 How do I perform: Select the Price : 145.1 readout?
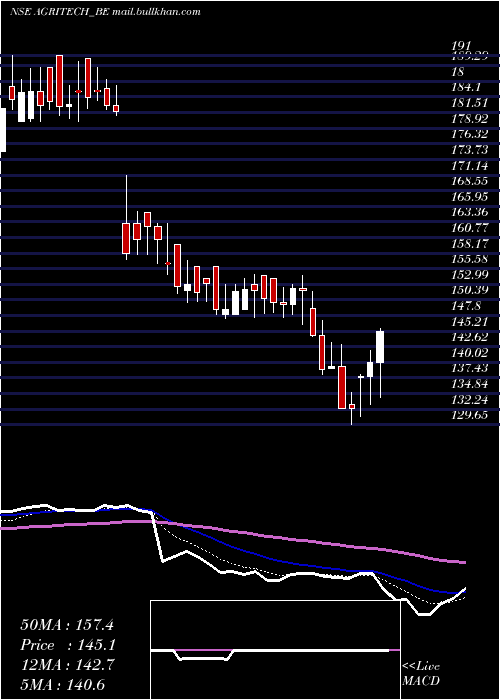[x=68, y=645]
